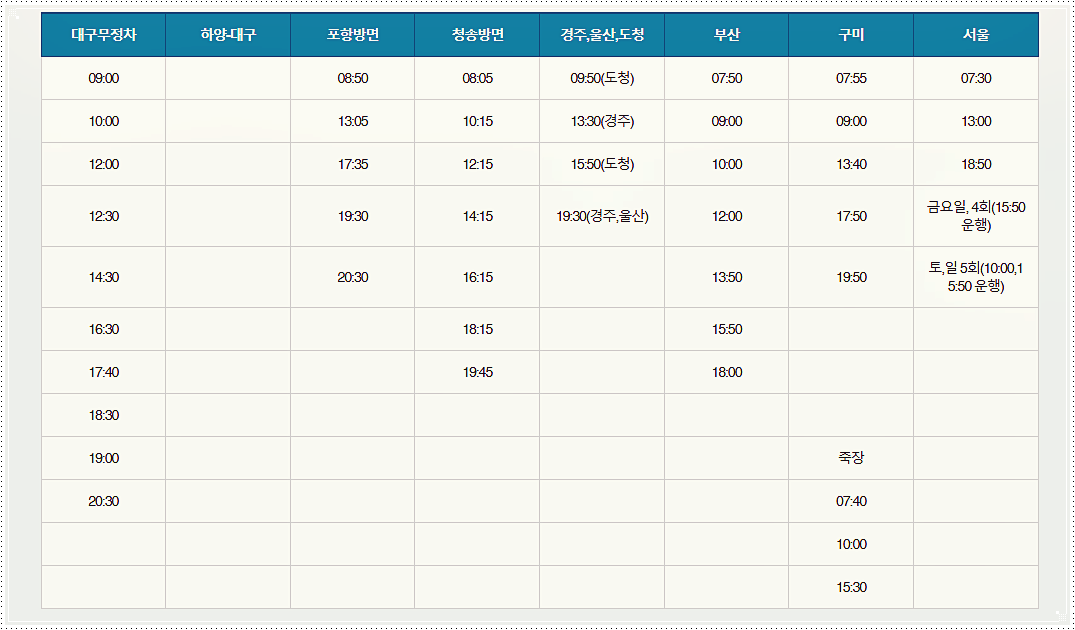Select the 구미 column header
Screen dimensions: 1075x630
[851, 35]
